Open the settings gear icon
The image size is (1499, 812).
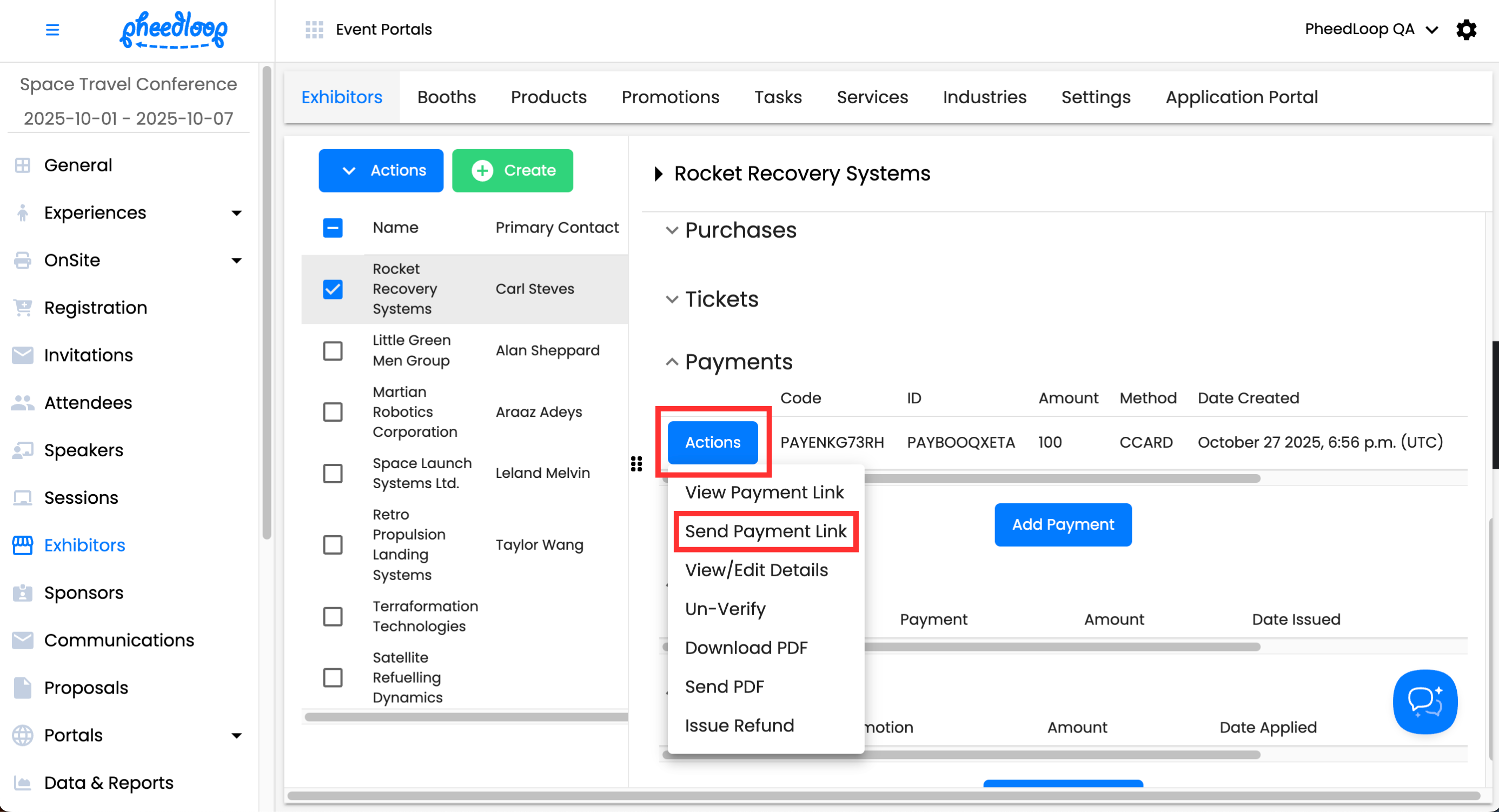tap(1466, 29)
